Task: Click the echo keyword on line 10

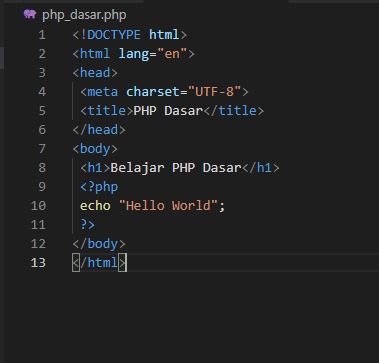Action: click(x=95, y=206)
